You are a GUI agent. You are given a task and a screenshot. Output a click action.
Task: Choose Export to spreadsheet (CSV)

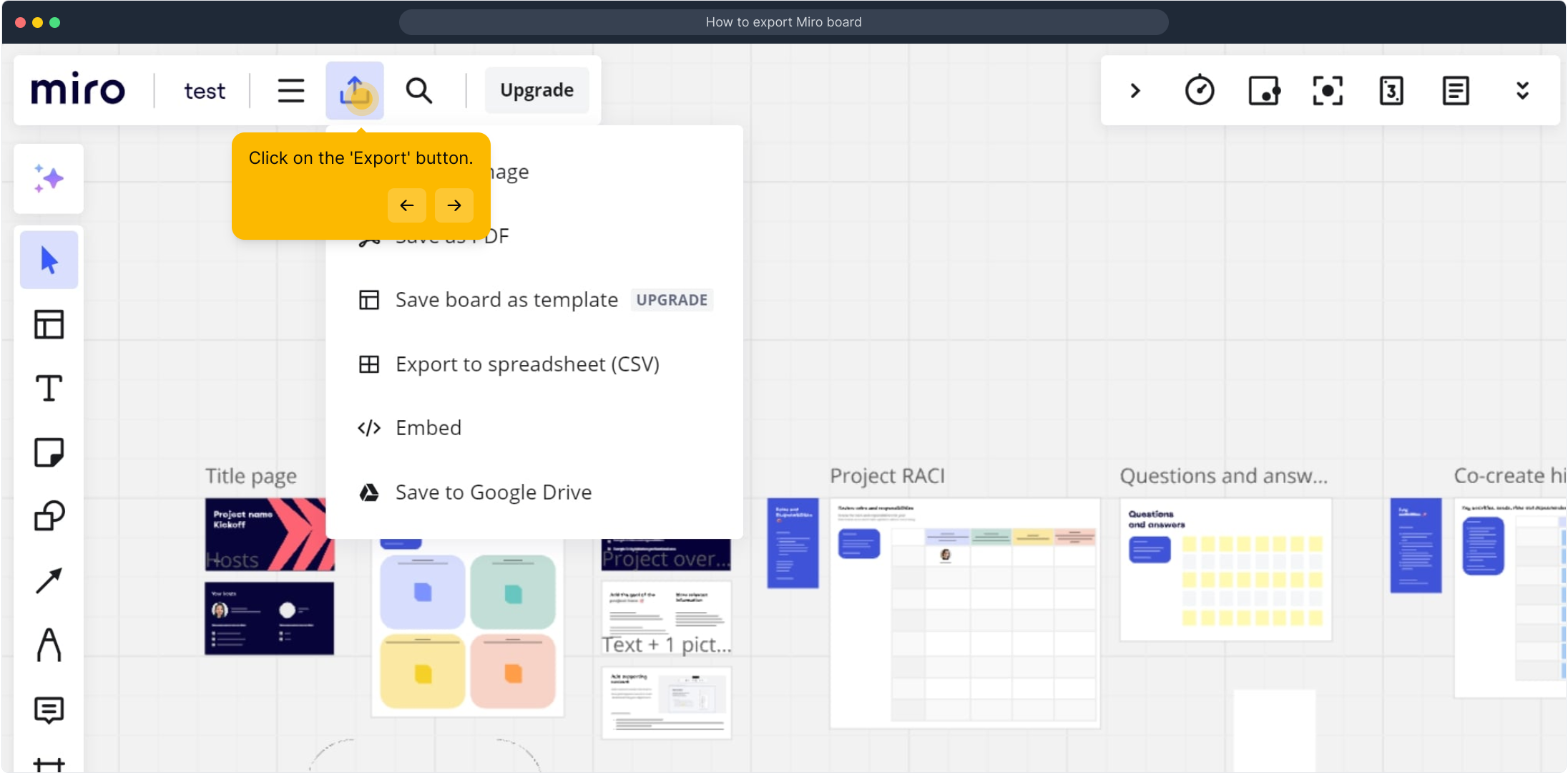527,364
